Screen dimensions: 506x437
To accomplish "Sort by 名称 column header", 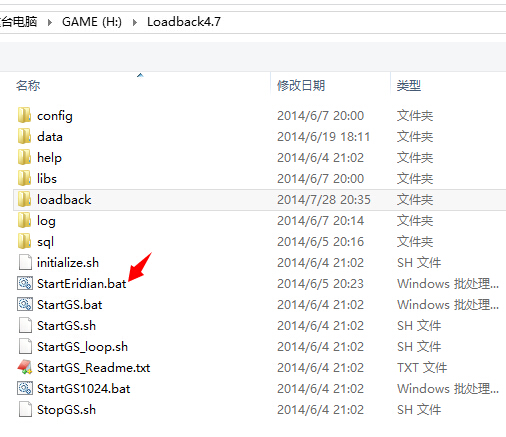I will (28, 86).
